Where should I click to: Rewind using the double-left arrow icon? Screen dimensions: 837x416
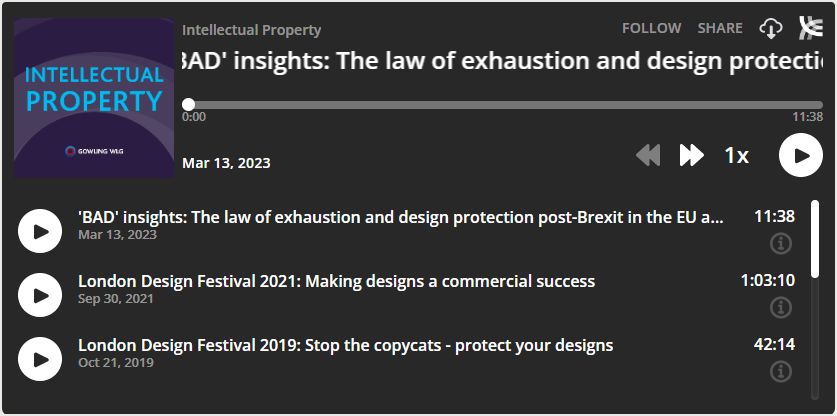pyautogui.click(x=648, y=155)
